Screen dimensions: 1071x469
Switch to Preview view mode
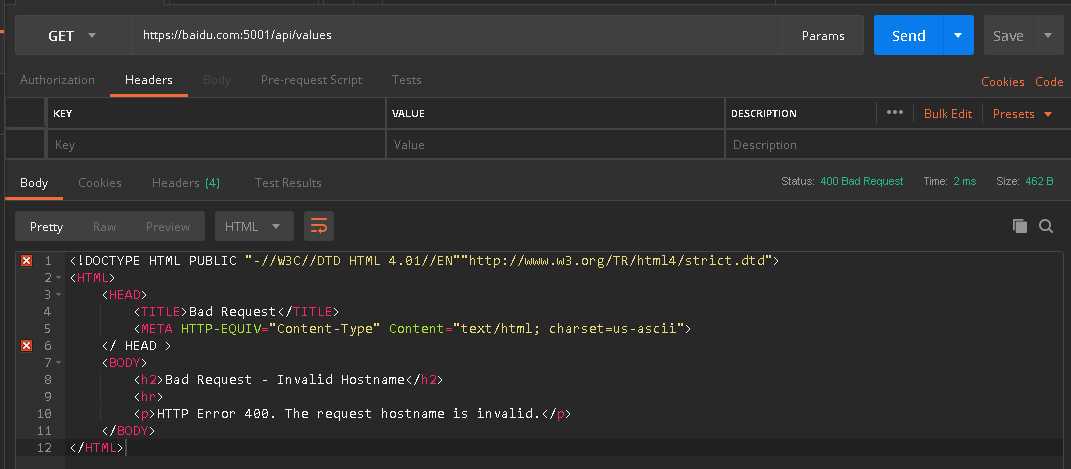point(167,227)
